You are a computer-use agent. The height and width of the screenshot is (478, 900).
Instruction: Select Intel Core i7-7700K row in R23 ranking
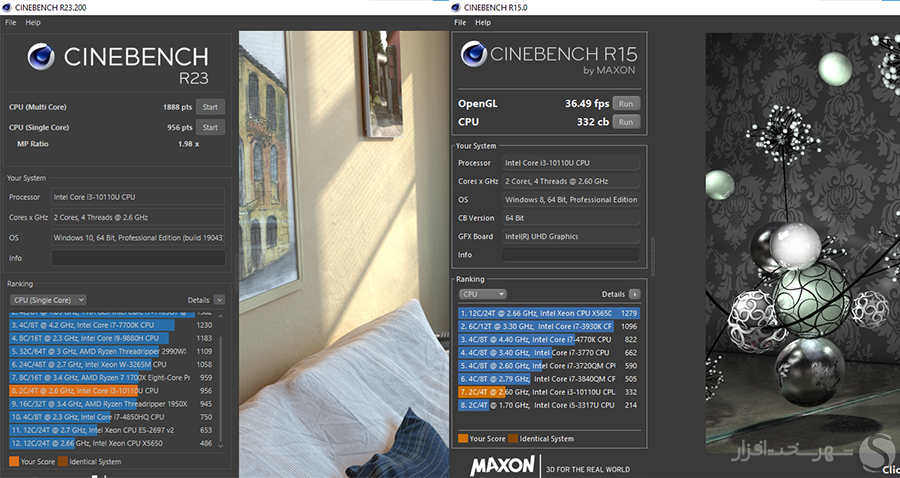click(112, 325)
